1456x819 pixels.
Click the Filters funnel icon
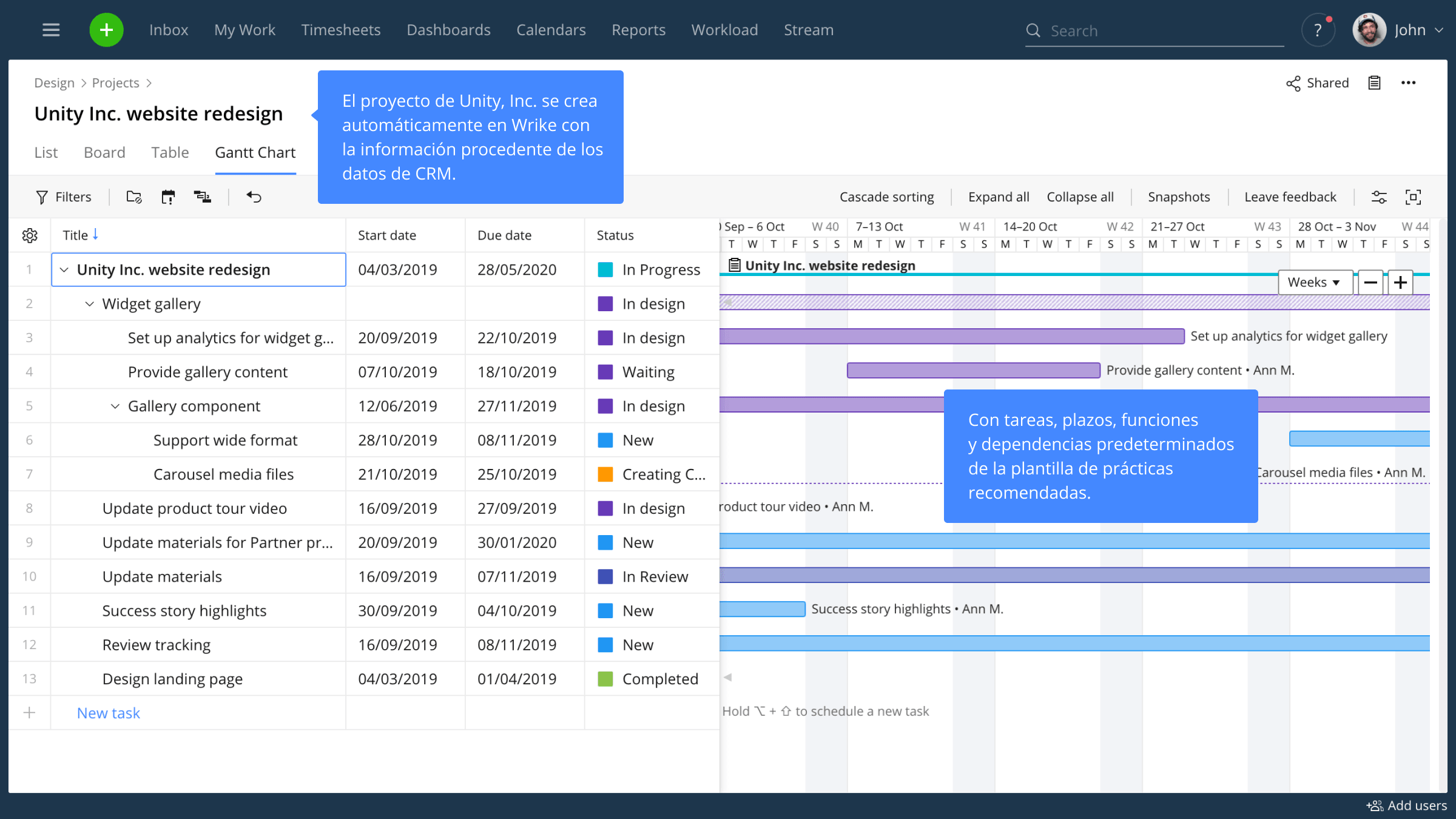(42, 197)
